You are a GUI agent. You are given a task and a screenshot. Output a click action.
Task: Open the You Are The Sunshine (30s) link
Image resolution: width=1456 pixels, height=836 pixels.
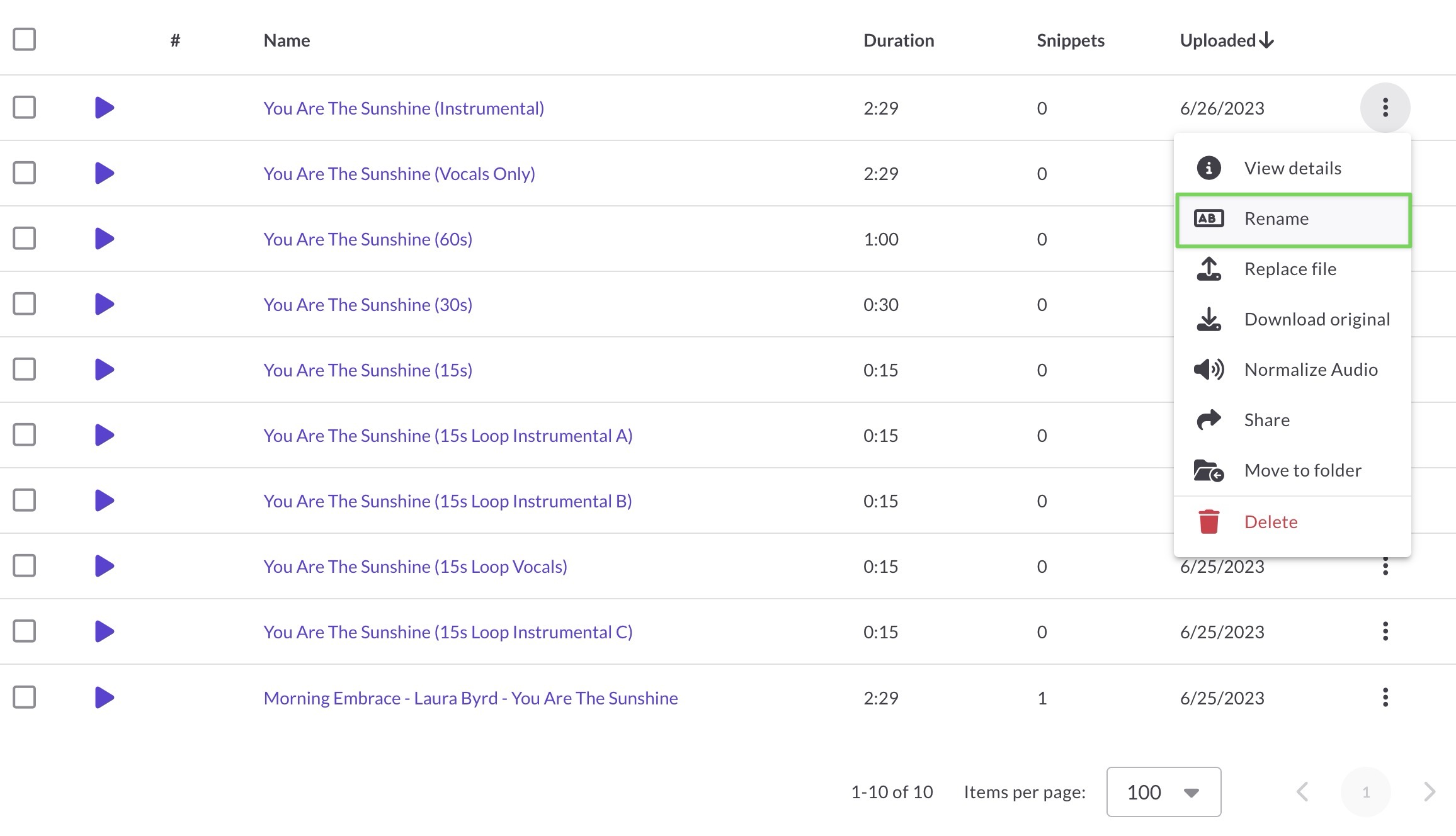[368, 305]
